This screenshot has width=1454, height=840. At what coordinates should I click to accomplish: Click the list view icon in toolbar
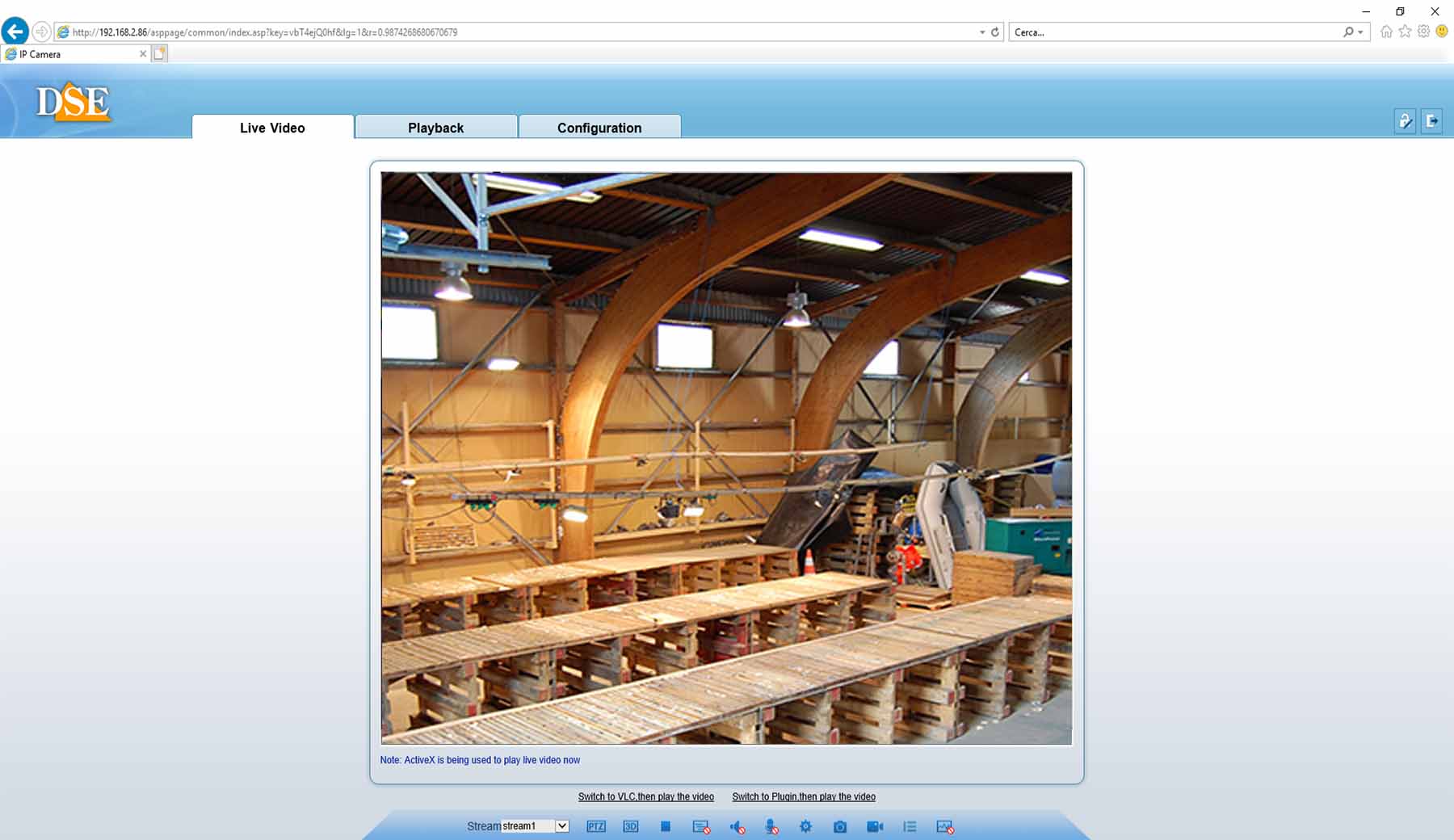910,826
